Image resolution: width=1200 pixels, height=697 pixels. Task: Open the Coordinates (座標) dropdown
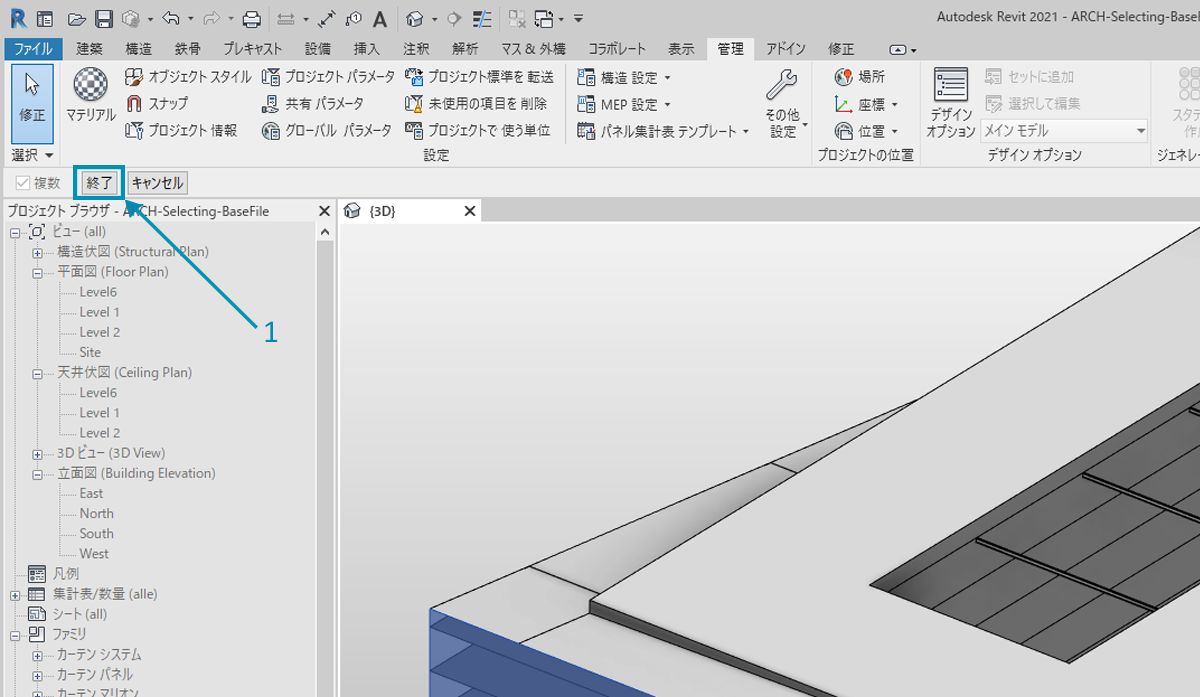[866, 104]
